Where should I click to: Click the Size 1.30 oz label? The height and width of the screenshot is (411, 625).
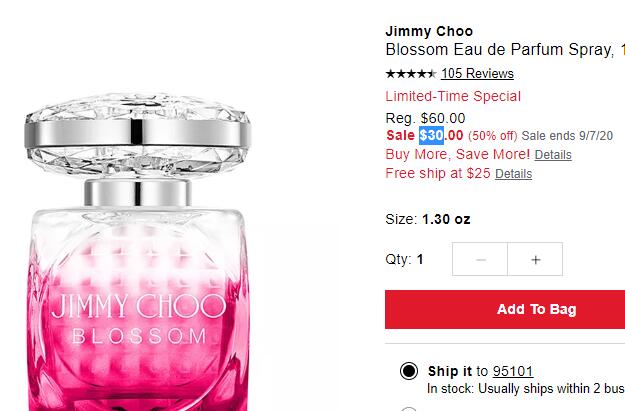(428, 219)
